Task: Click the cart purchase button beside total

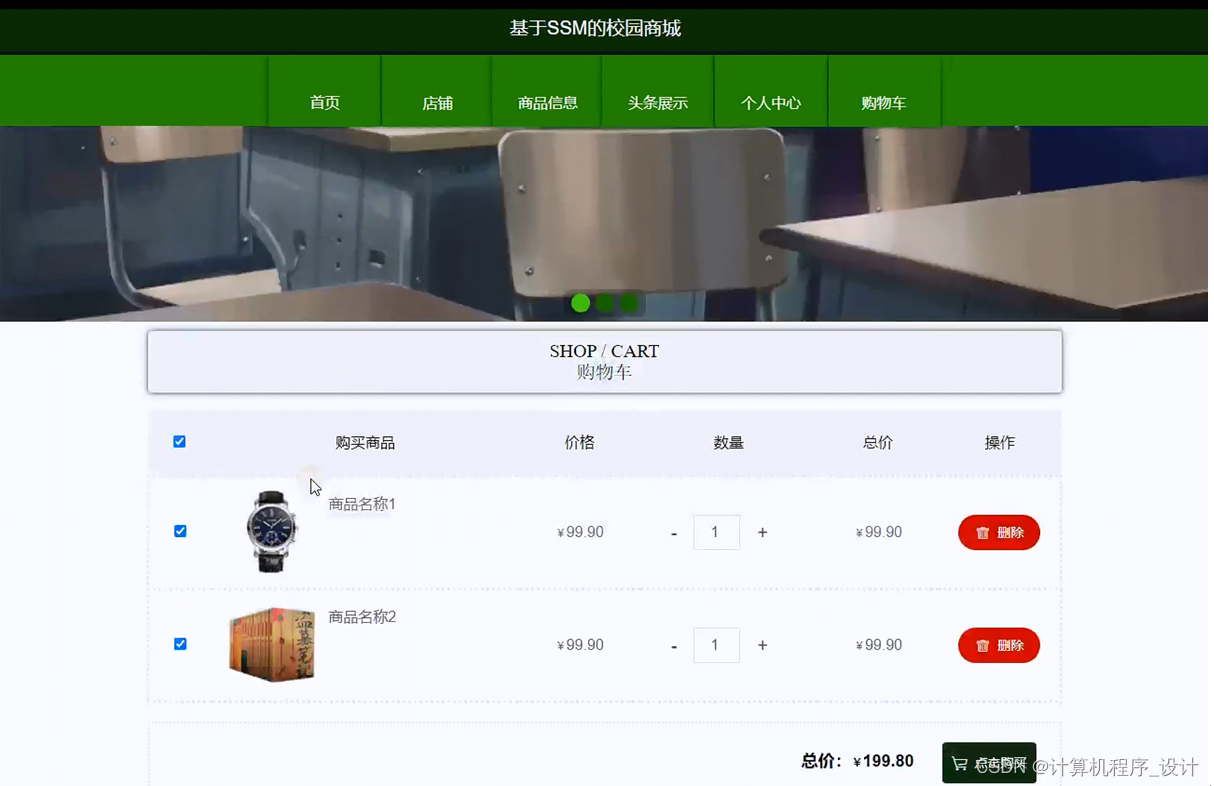Action: click(x=989, y=763)
